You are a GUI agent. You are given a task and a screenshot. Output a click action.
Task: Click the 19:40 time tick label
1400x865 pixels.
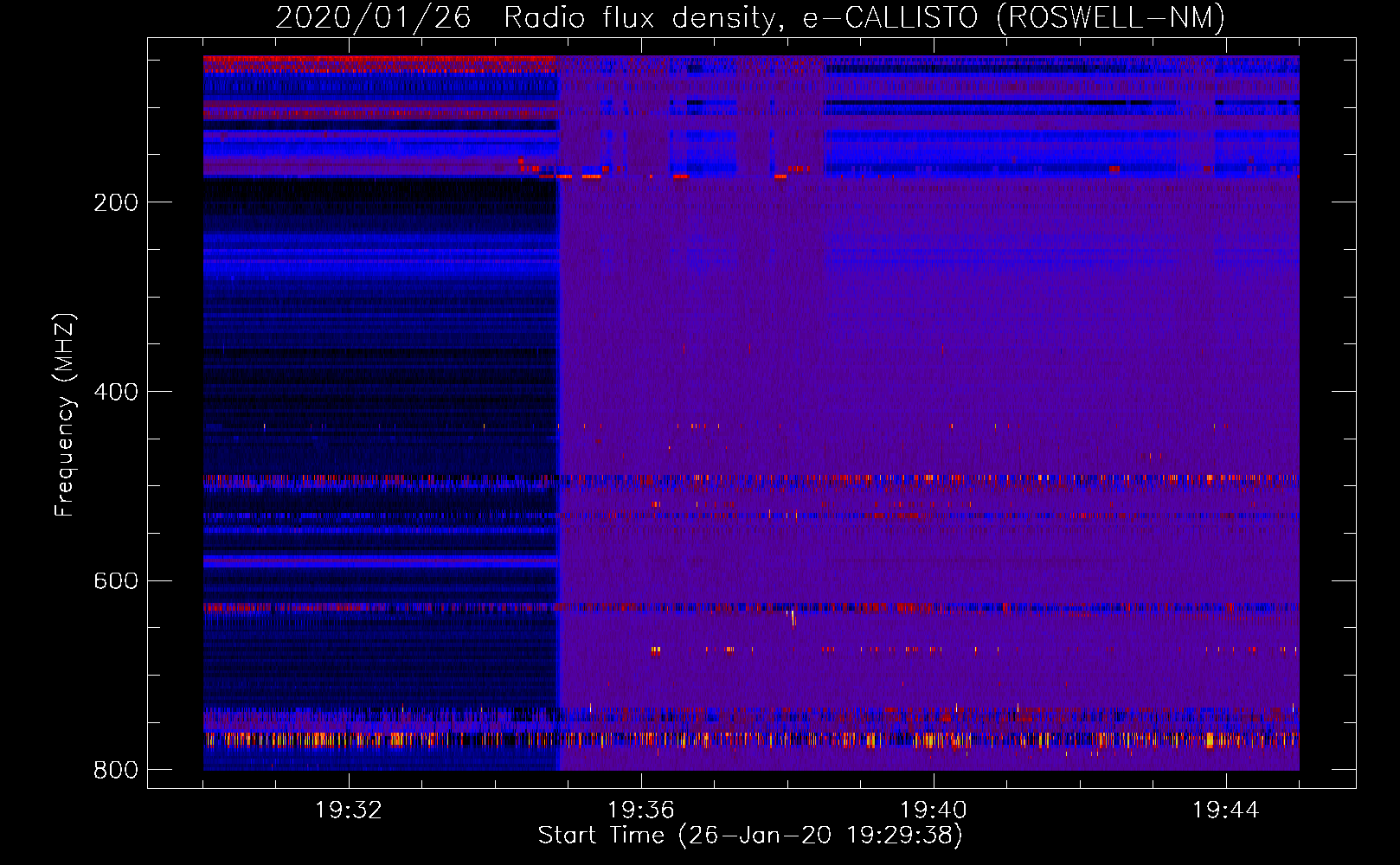click(x=934, y=811)
